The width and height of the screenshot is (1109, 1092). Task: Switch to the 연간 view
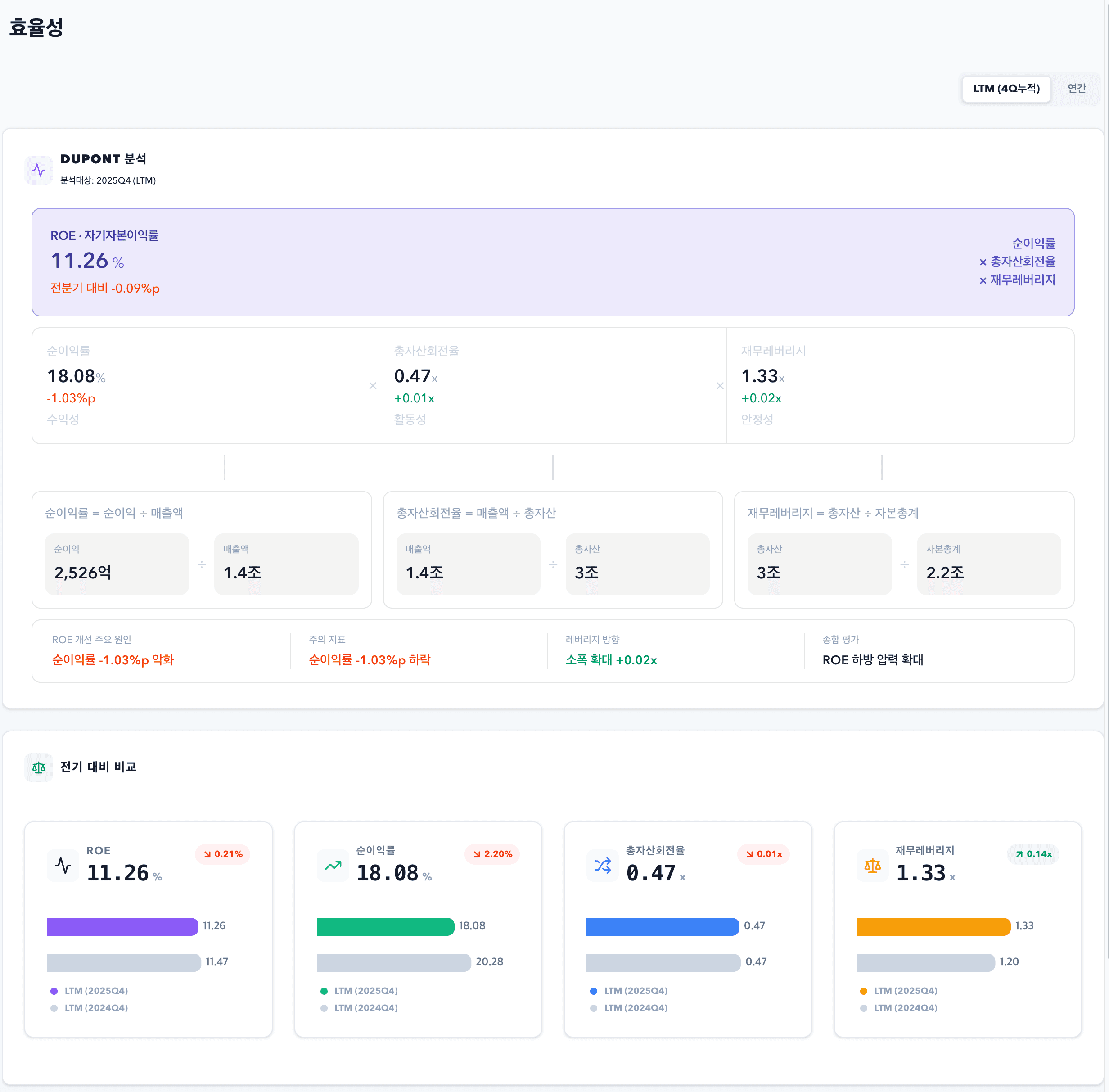point(1076,88)
